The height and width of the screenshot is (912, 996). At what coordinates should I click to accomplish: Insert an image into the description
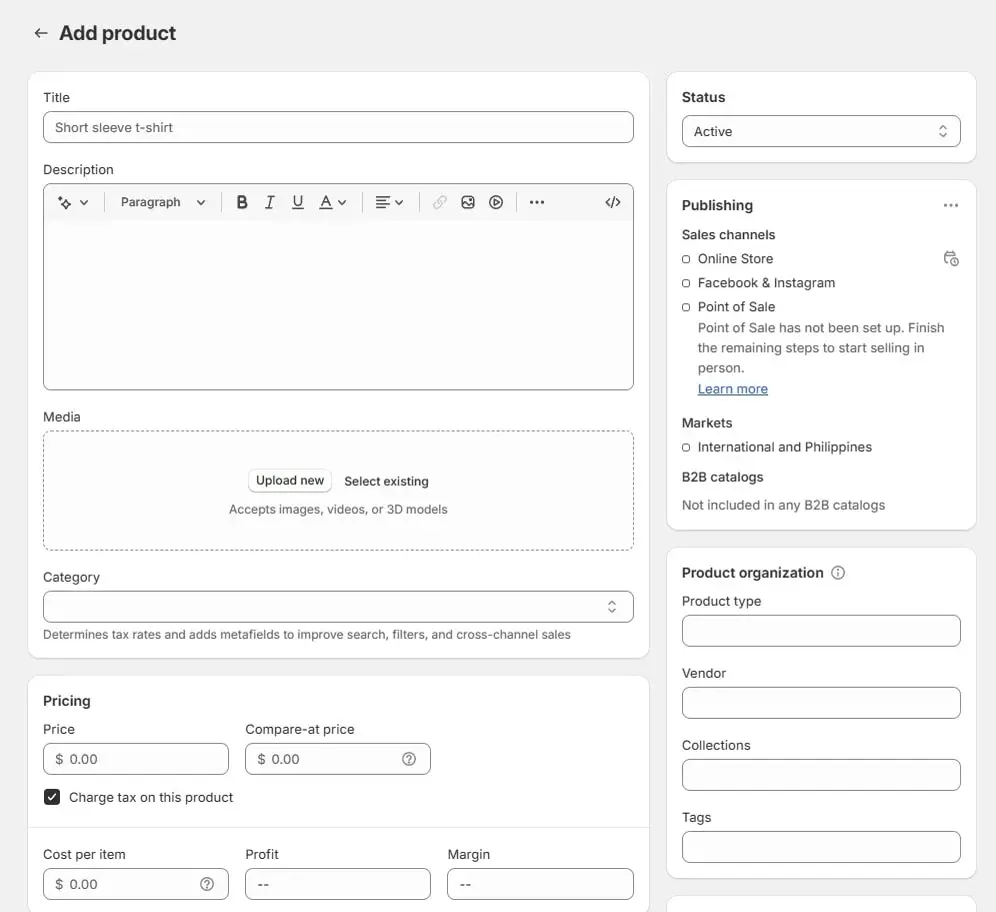point(468,202)
